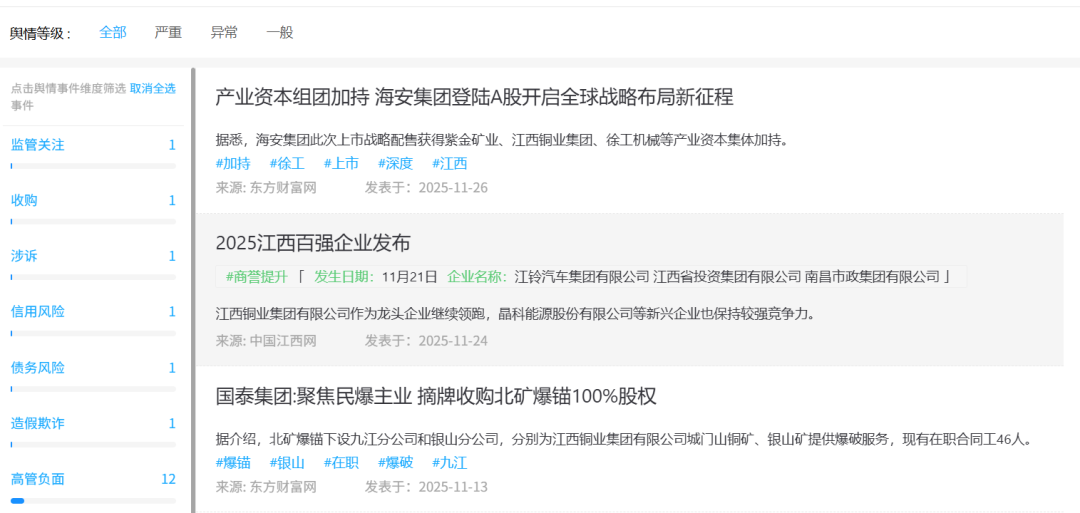Click the #江西 tag
This screenshot has height=513, width=1080.
pos(450,164)
